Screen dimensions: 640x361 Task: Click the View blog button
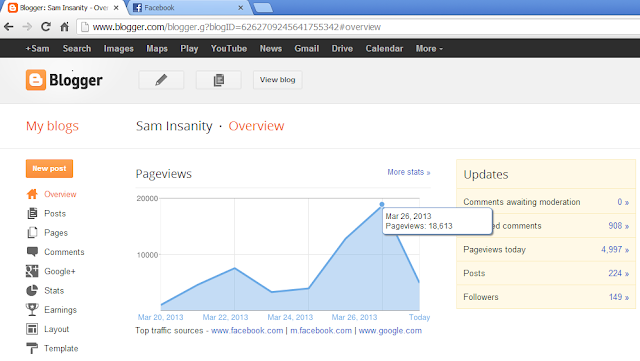coord(278,80)
